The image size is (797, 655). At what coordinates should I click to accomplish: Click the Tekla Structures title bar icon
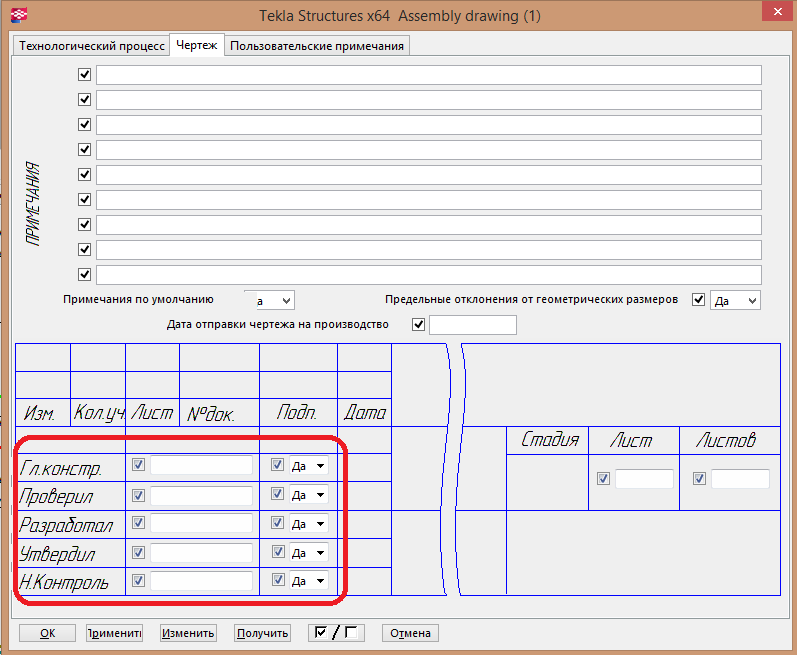pos(16,15)
